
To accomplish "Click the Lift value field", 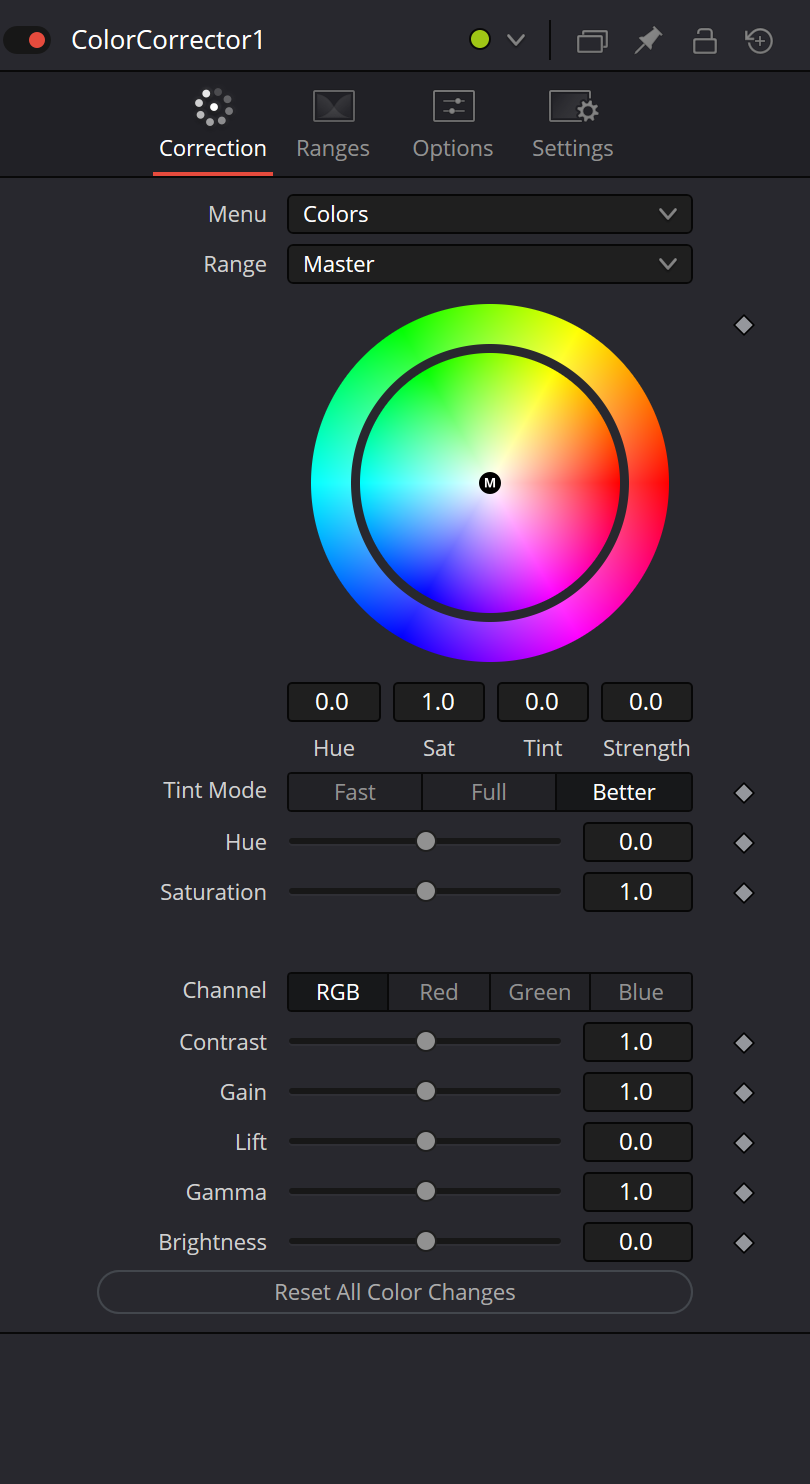I will (638, 1142).
